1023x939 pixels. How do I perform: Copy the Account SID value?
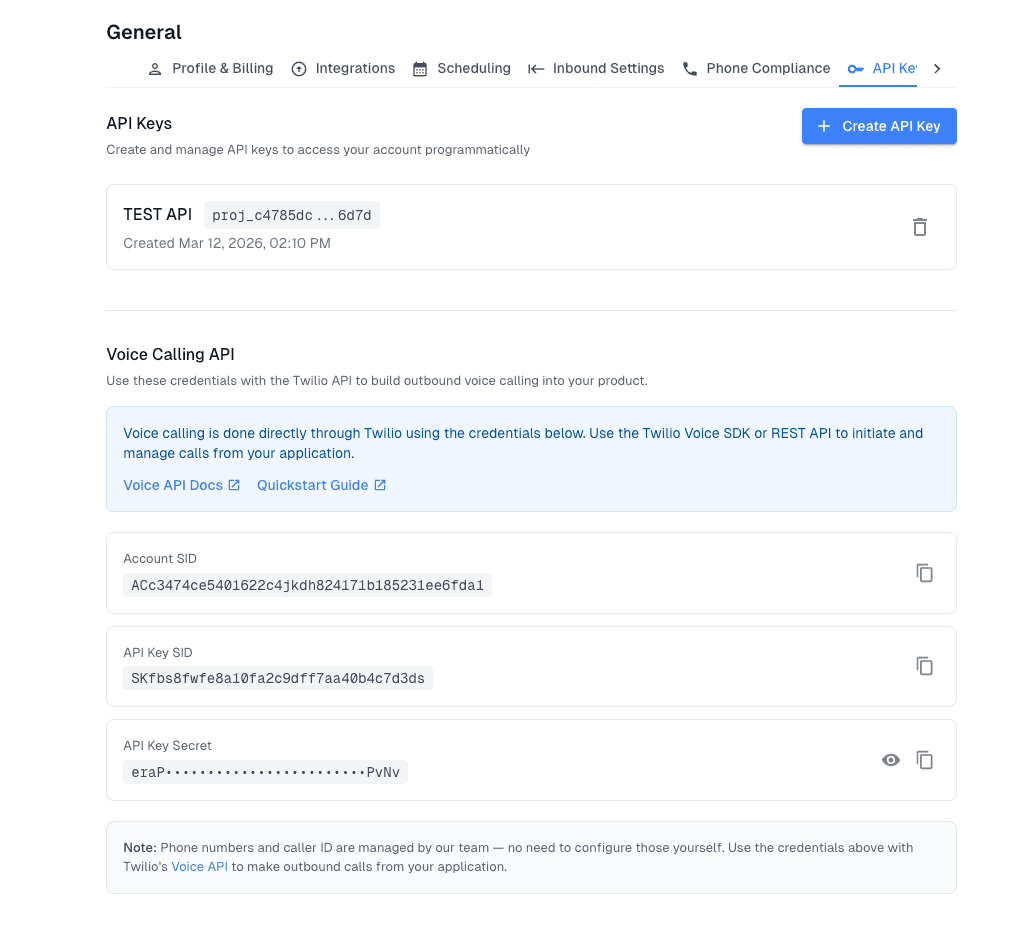[924, 573]
